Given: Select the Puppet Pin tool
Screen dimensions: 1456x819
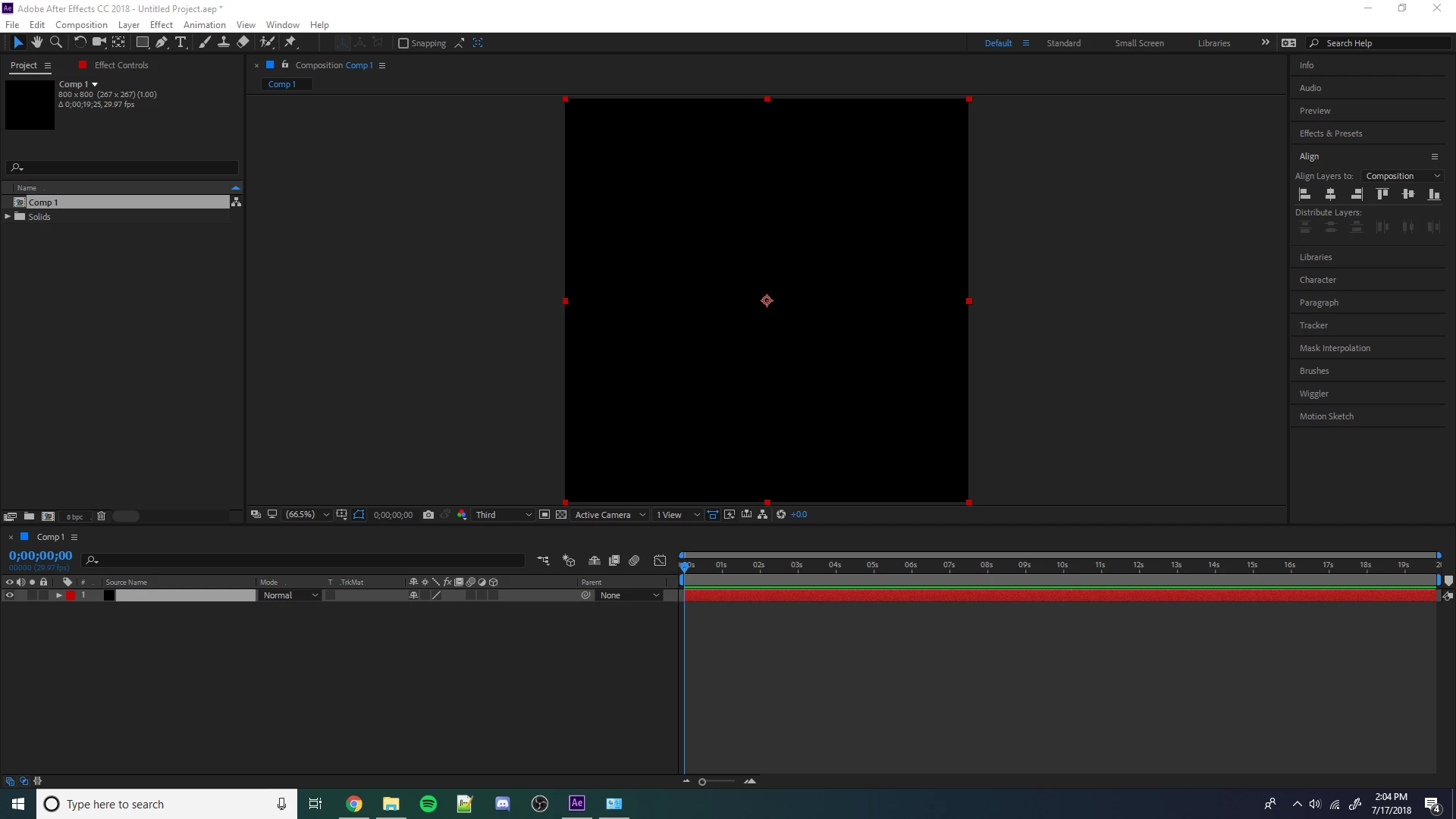Looking at the screenshot, I should 290,42.
